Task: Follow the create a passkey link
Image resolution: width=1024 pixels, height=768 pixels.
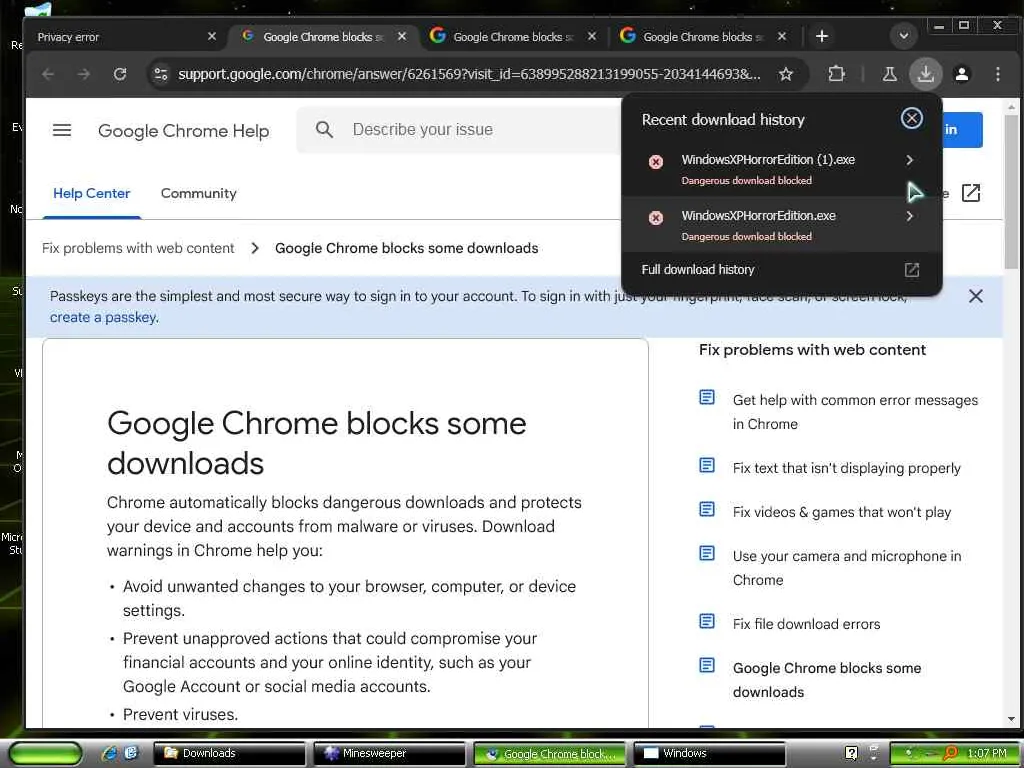Action: click(x=104, y=317)
